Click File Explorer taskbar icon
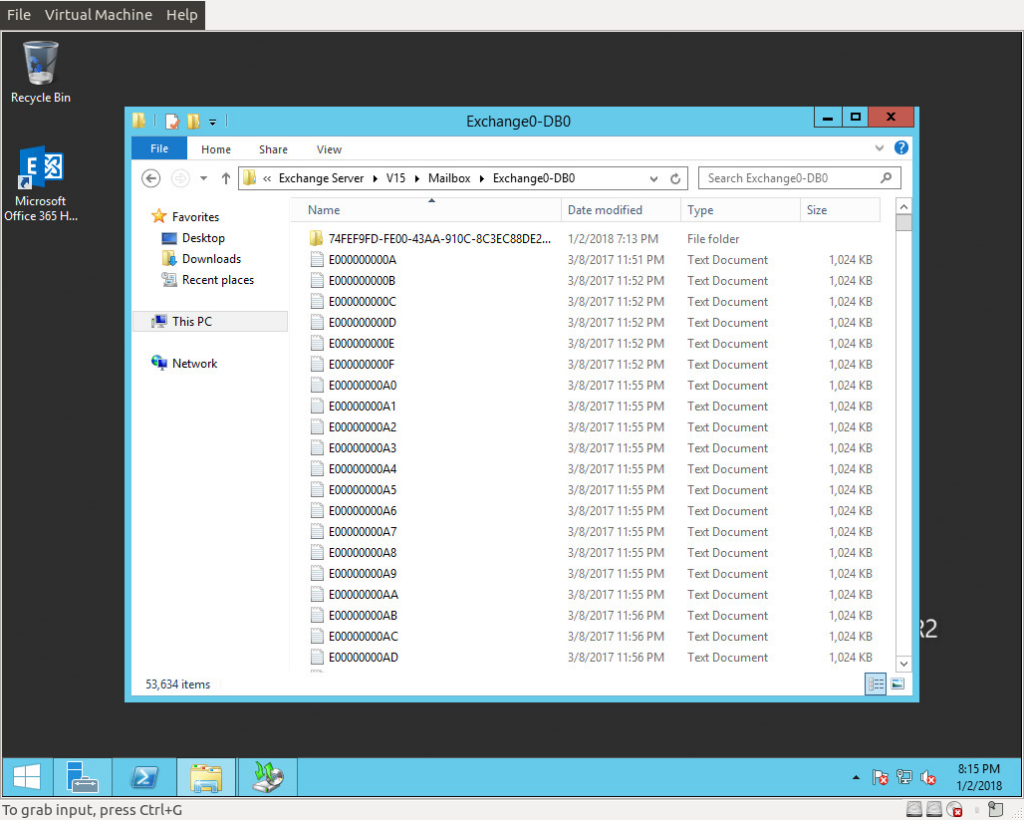 [206, 777]
